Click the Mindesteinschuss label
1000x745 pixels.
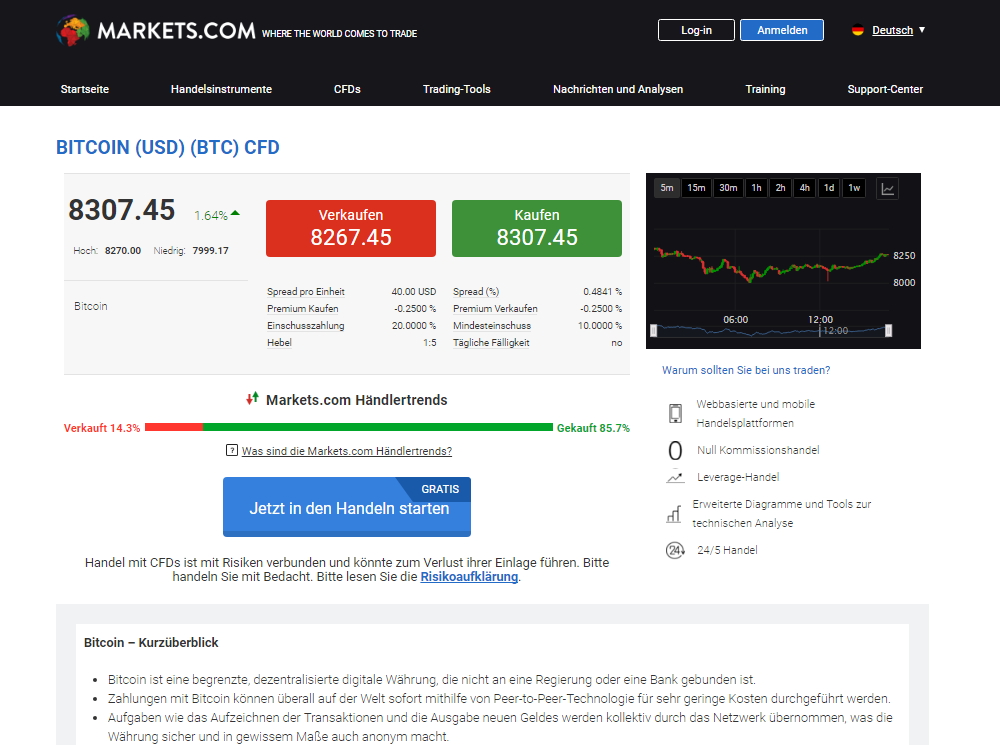(x=492, y=326)
